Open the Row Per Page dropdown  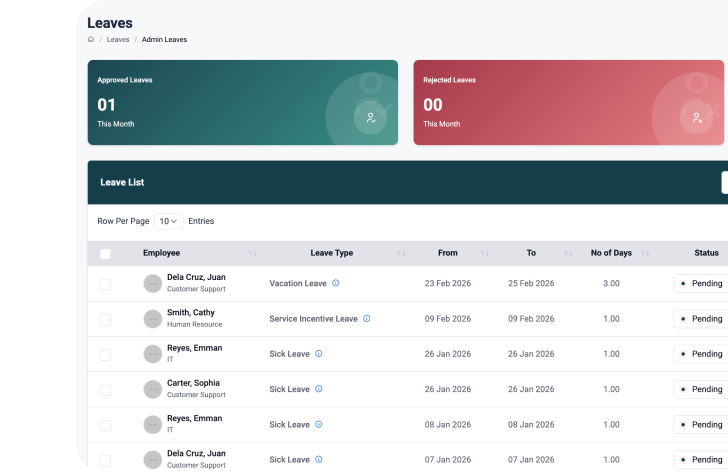(x=168, y=221)
